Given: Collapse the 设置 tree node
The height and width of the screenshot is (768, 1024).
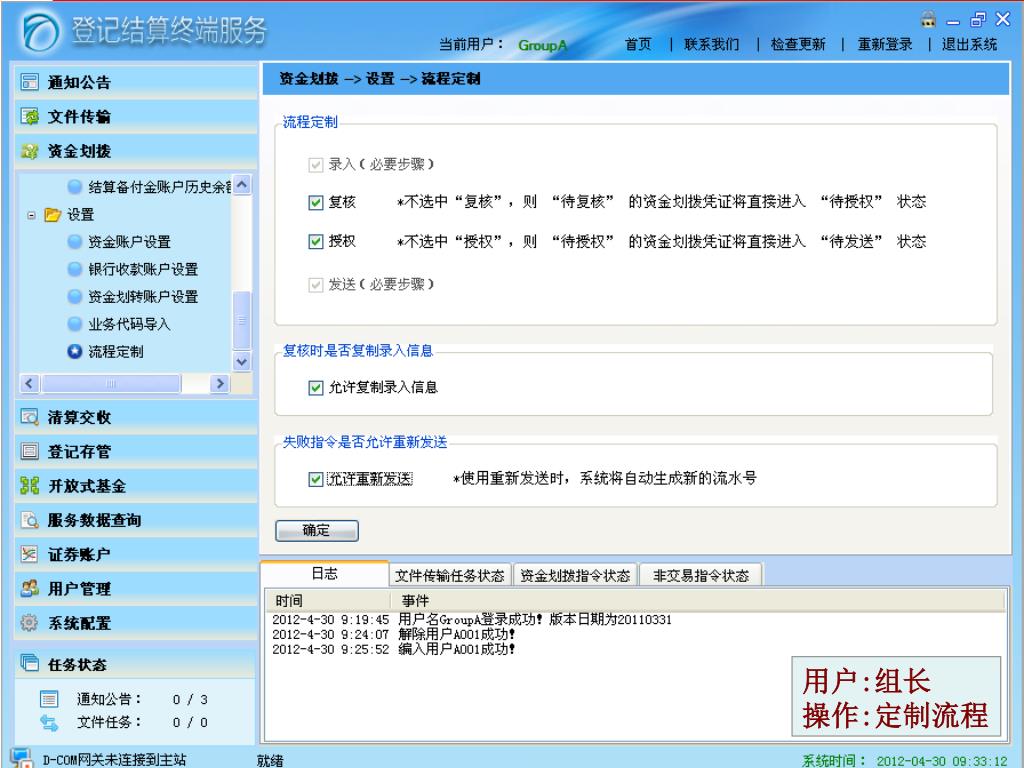Looking at the screenshot, I should tap(31, 215).
